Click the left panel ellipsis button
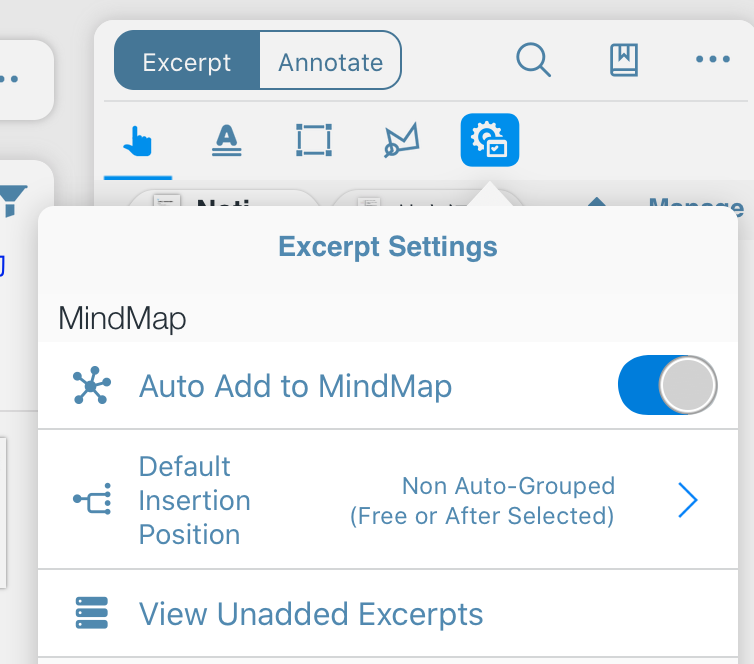 9,79
